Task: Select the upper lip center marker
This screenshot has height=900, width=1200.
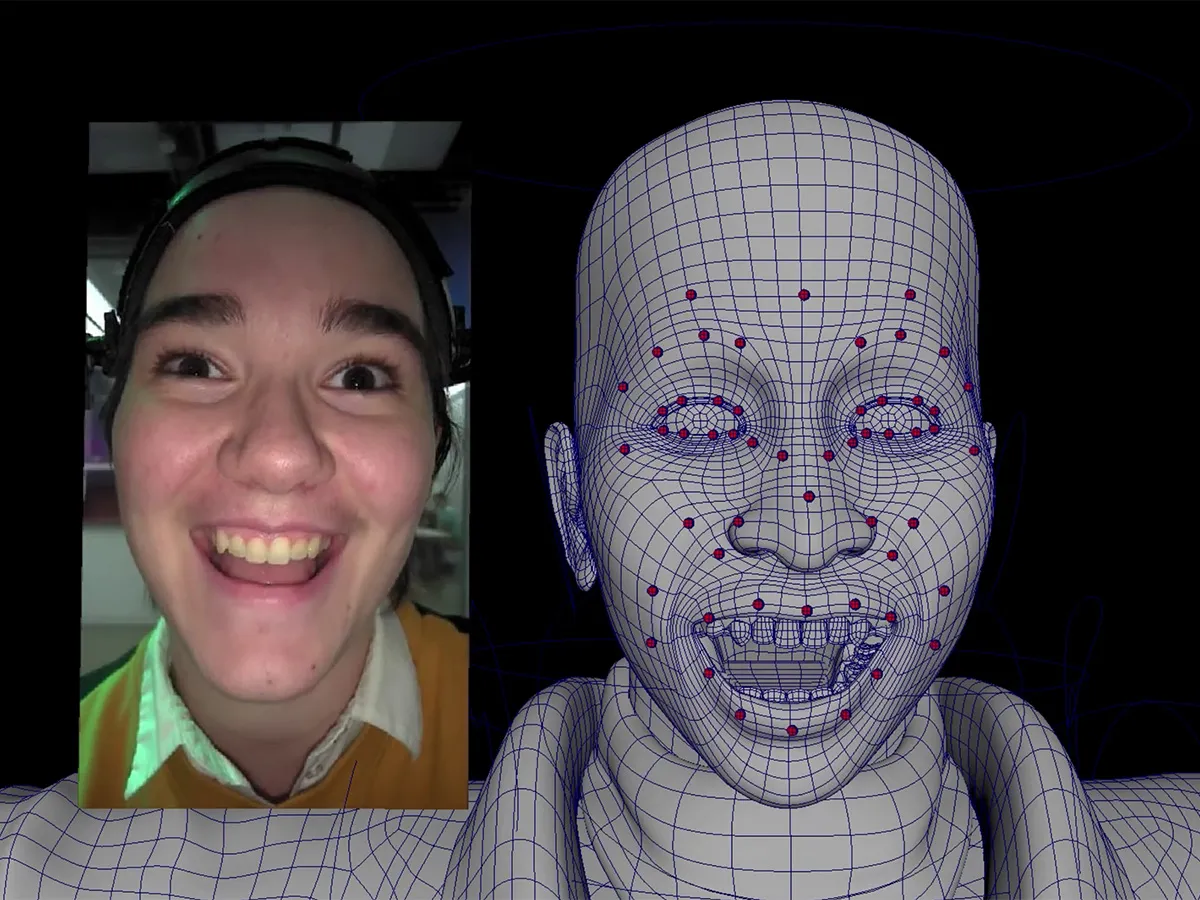Action: (x=806, y=610)
